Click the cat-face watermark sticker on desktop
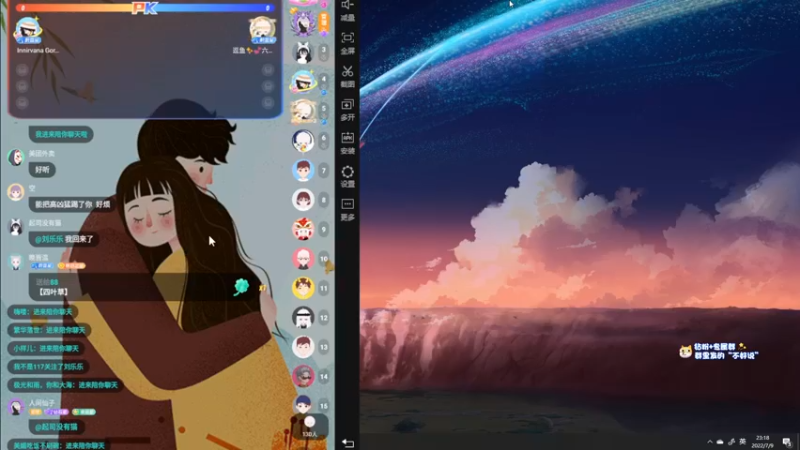This screenshot has width=800, height=450. pos(686,351)
